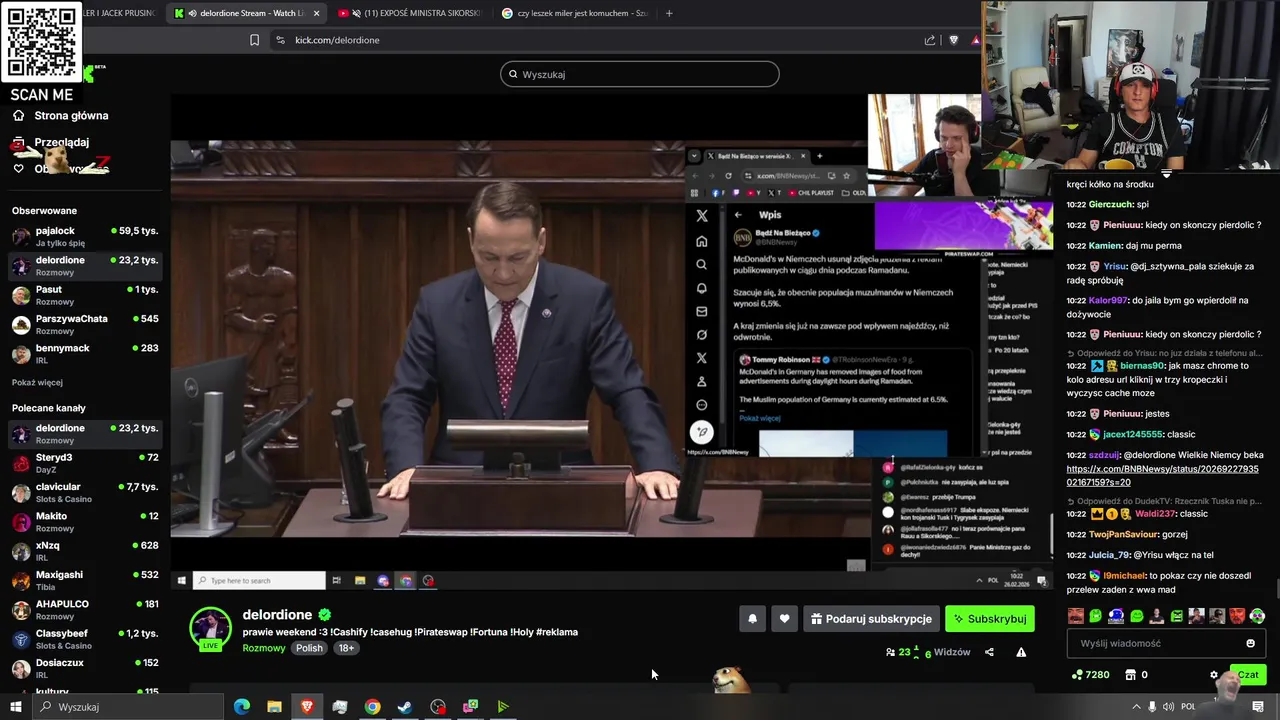
Task: View site information icon beside kick.com URL
Action: 280,40
